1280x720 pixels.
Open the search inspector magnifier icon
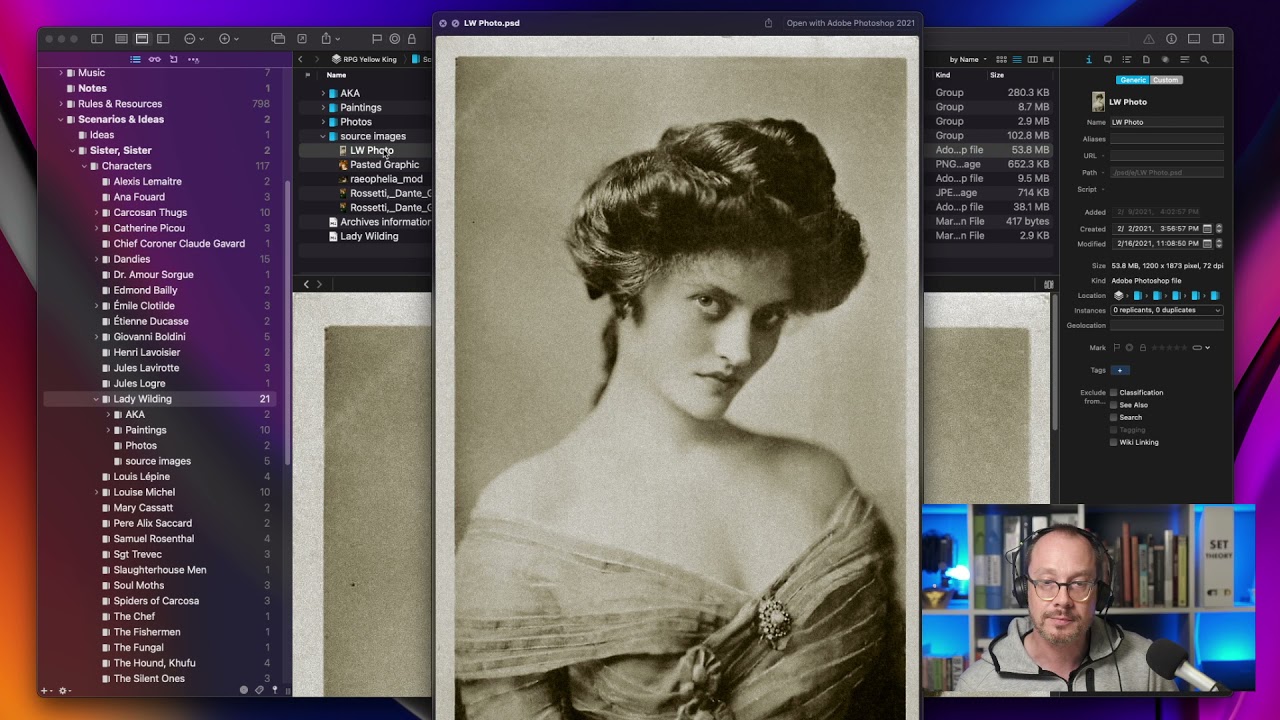point(1204,59)
